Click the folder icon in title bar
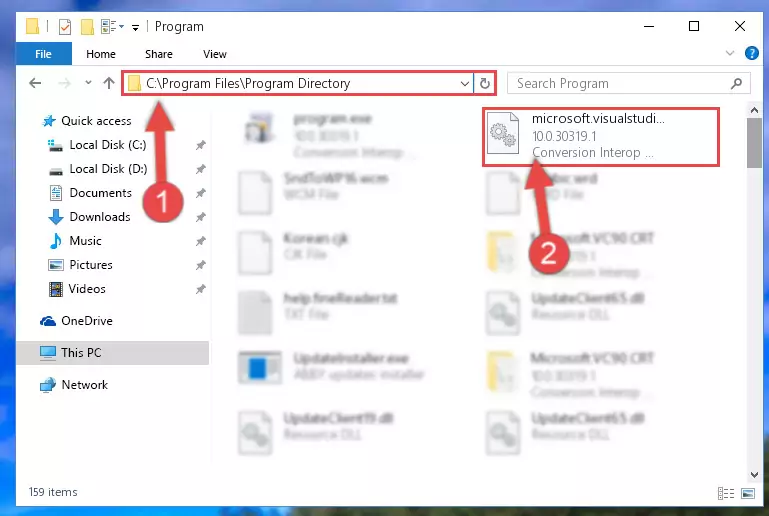Image resolution: width=769 pixels, height=516 pixels. [32, 26]
